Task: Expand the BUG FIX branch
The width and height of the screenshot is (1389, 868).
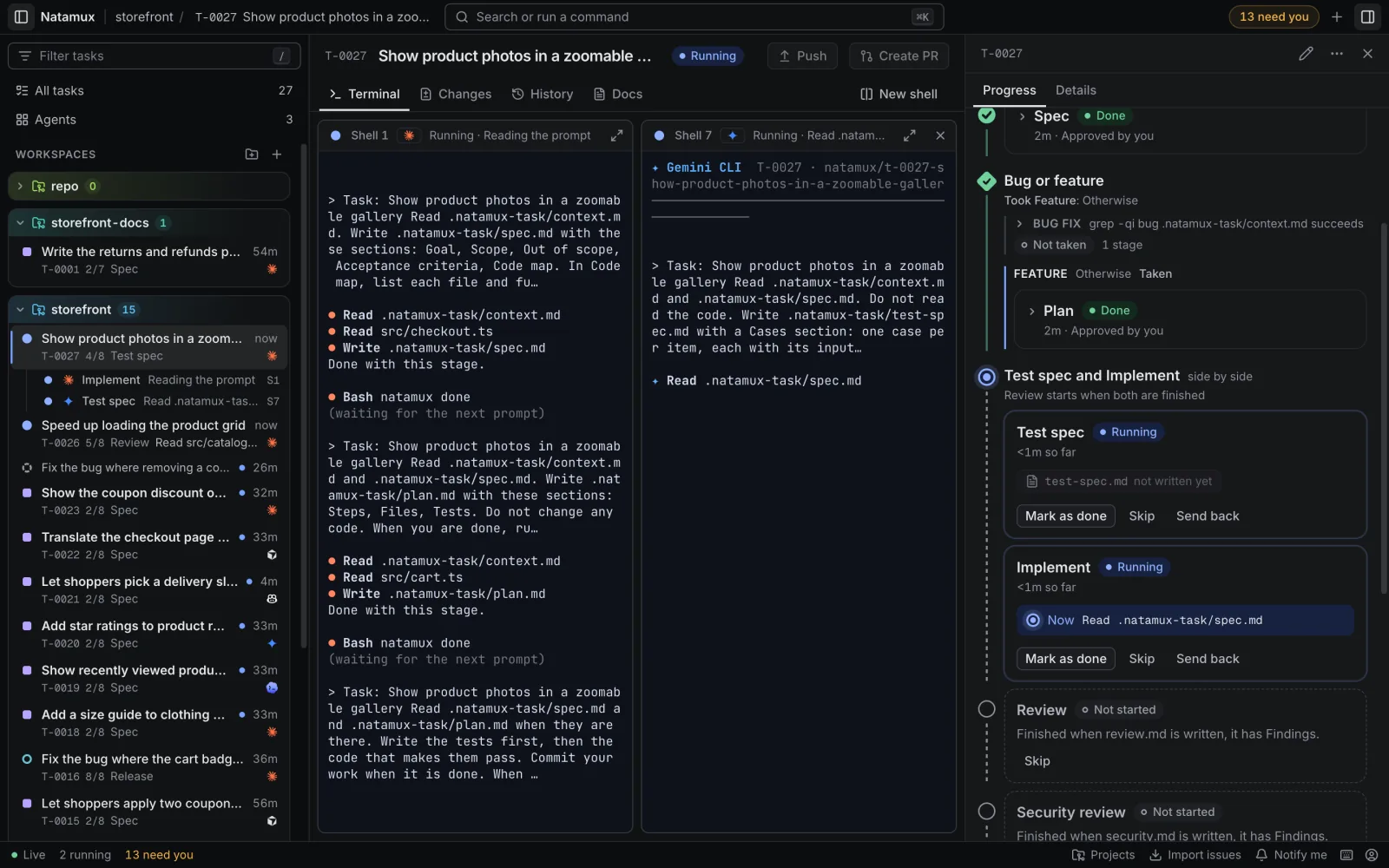Action: click(x=1019, y=224)
